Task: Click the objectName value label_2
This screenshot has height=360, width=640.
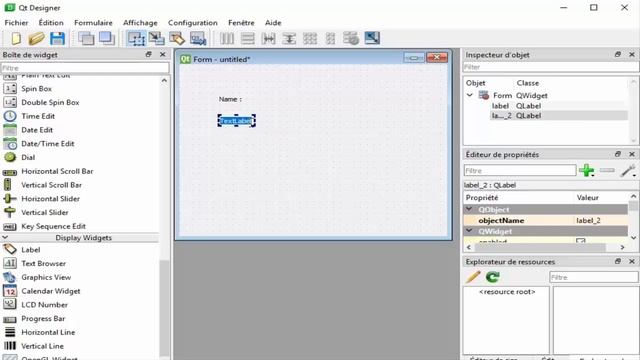Action: [588, 220]
